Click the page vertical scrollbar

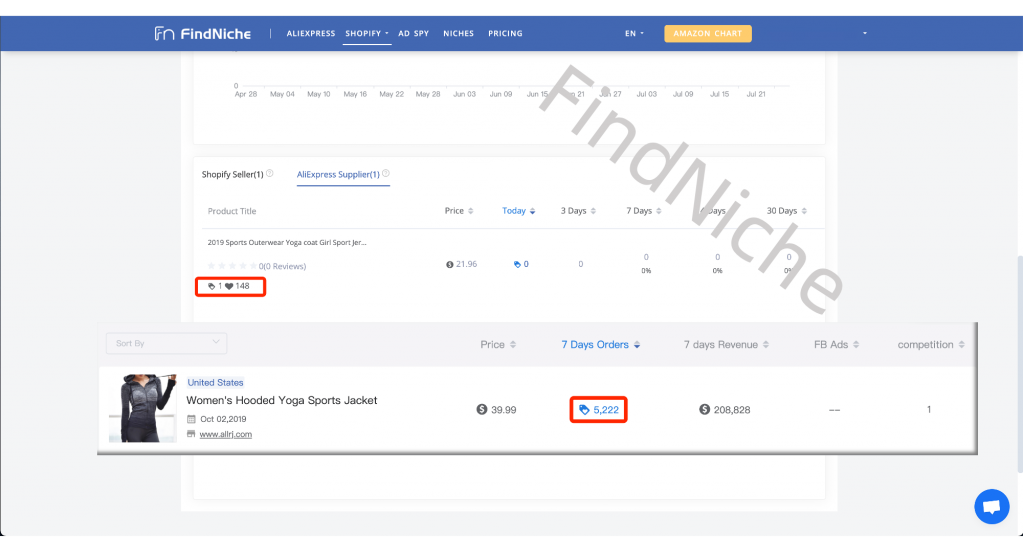click(x=1020, y=363)
